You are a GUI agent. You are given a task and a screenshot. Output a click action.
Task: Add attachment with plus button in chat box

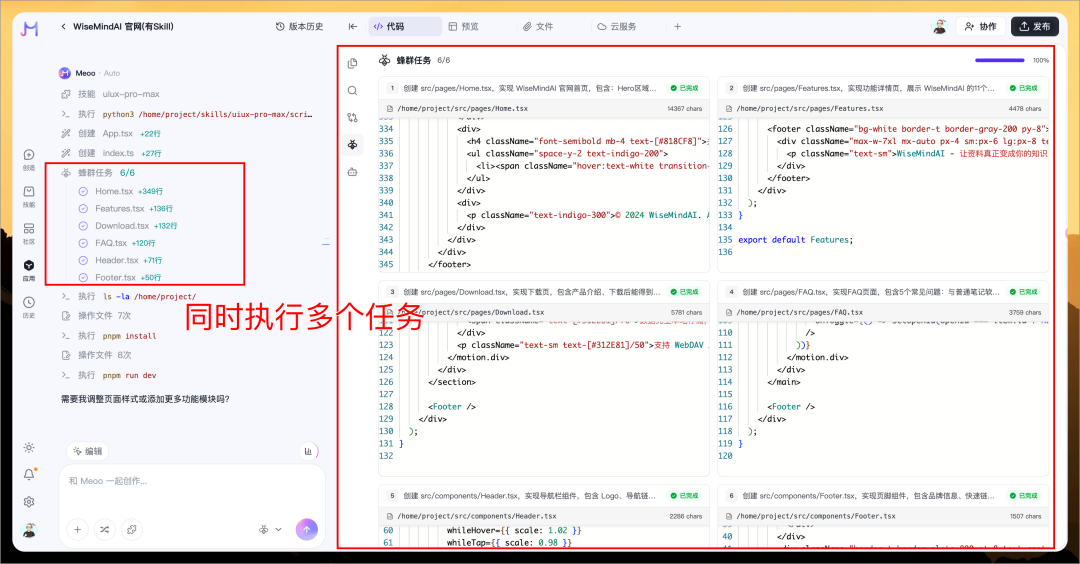78,530
